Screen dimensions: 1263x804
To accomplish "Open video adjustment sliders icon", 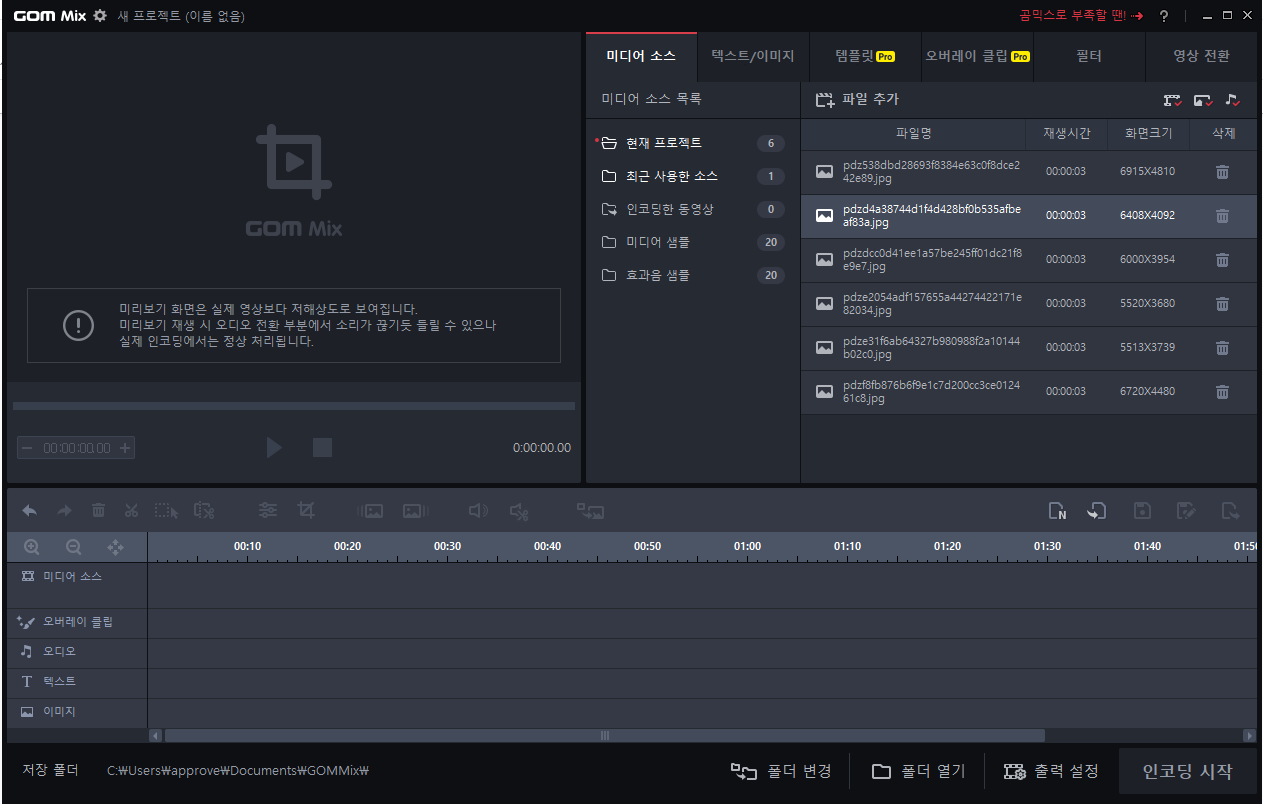I will [268, 510].
